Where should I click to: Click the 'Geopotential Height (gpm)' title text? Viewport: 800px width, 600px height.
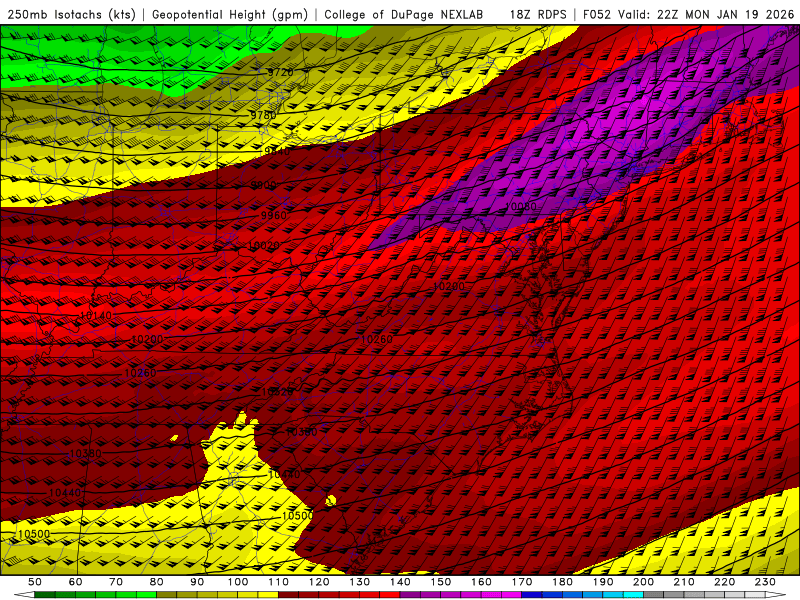pyautogui.click(x=230, y=15)
